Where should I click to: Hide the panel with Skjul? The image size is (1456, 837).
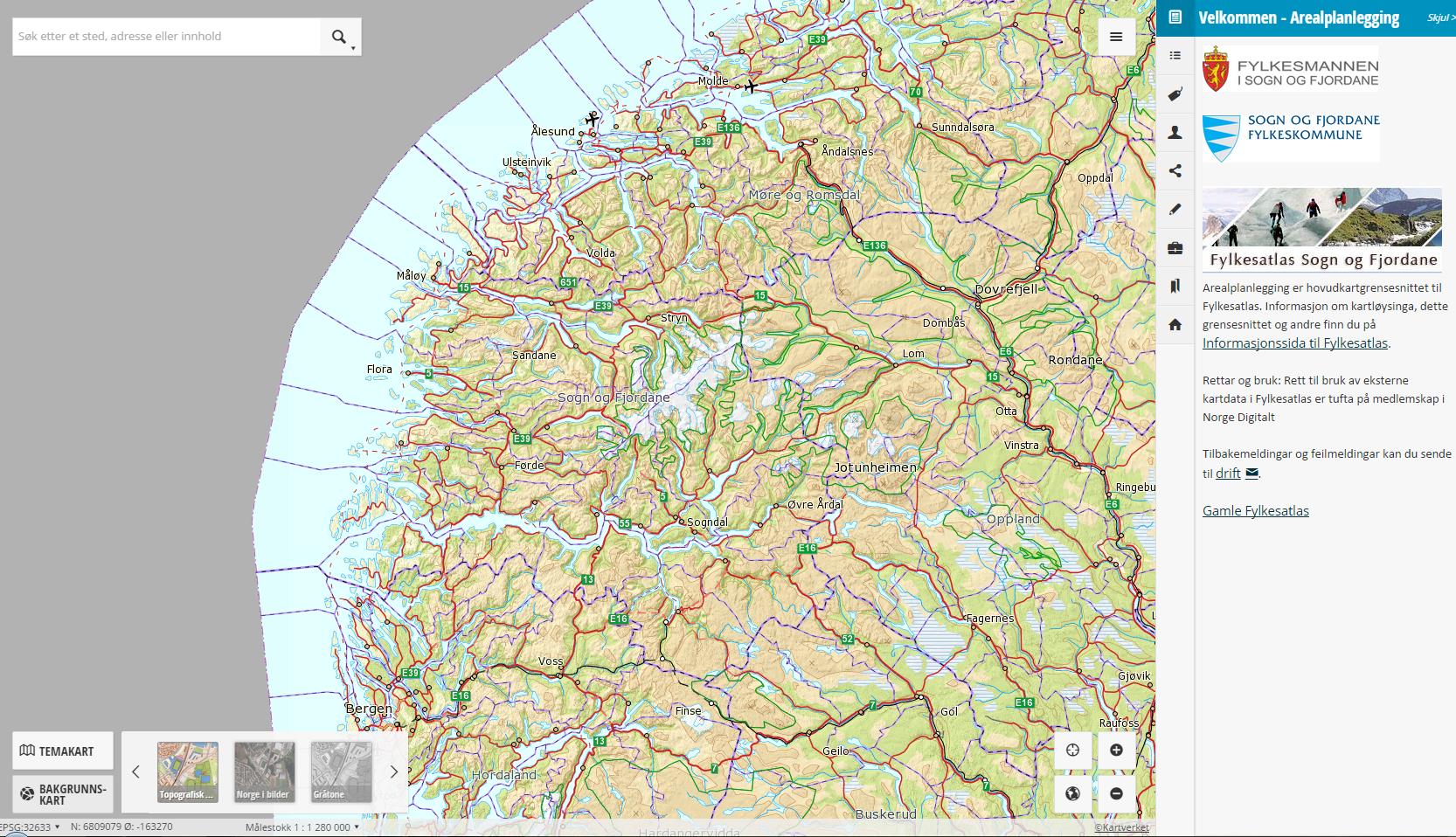click(x=1440, y=17)
